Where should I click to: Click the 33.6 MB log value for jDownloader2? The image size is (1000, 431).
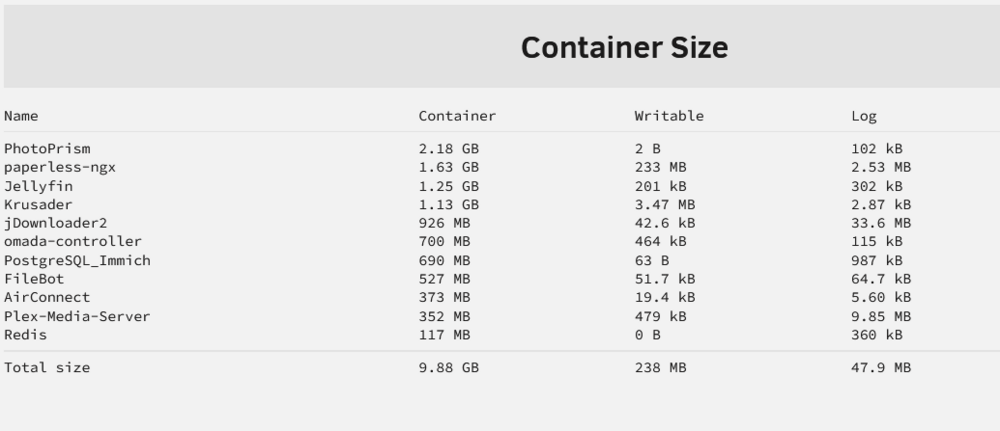881,223
